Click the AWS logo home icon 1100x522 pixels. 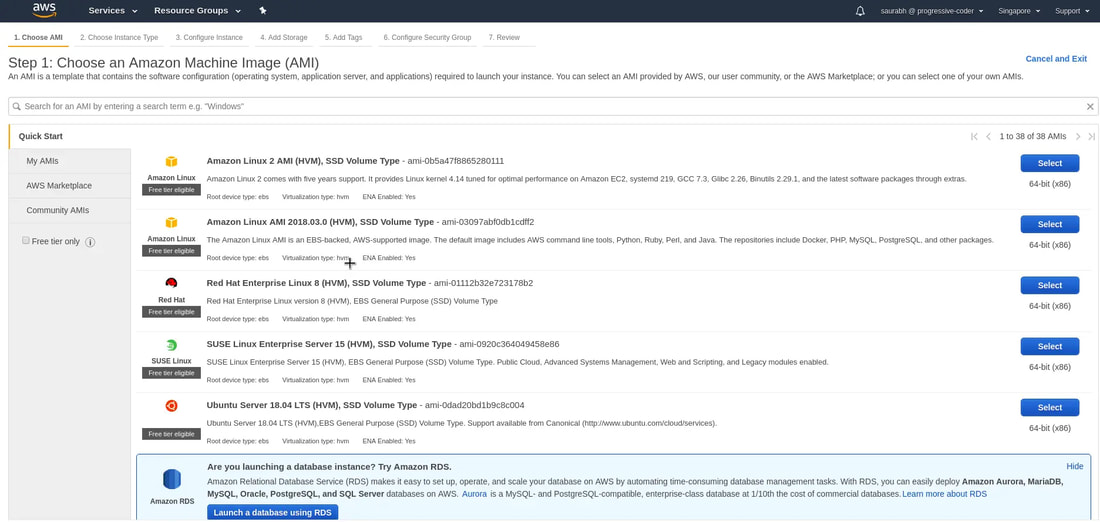click(x=44, y=11)
